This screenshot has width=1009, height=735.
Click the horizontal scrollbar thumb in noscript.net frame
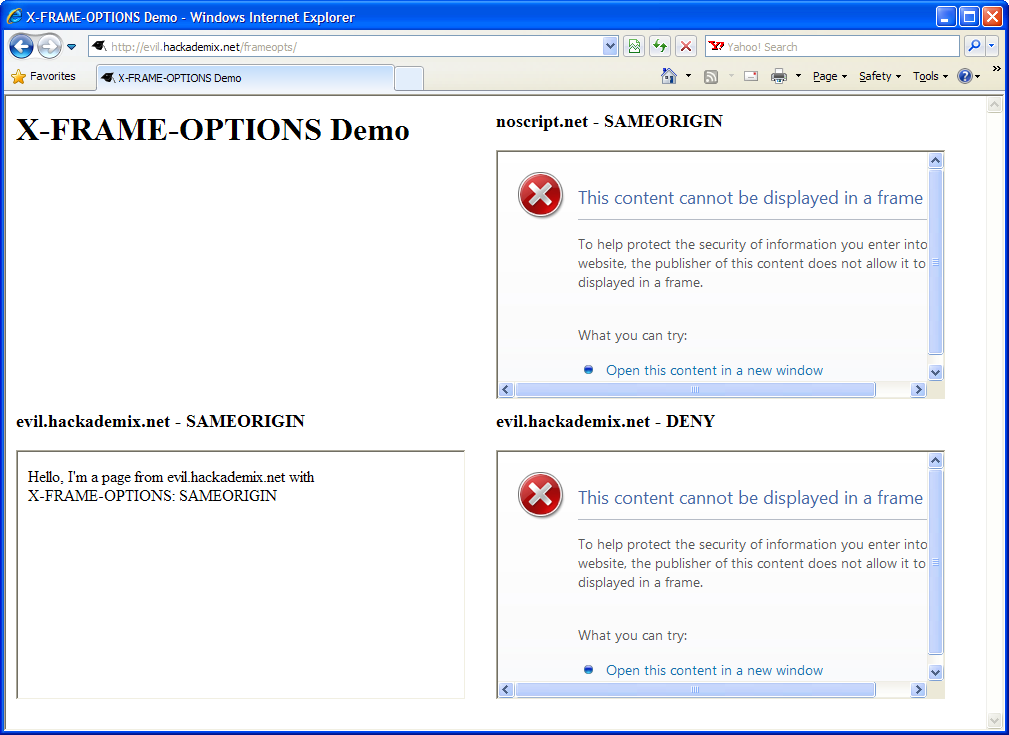pyautogui.click(x=695, y=389)
